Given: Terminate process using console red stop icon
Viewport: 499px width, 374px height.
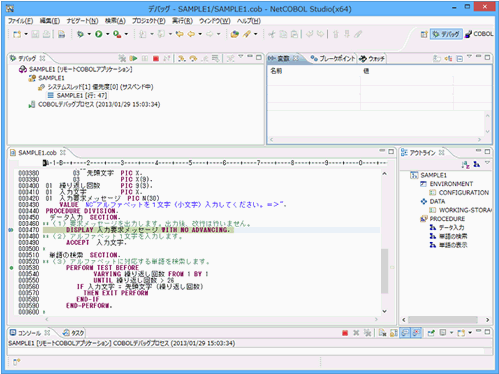Looking at the screenshot, I should coord(345,333).
